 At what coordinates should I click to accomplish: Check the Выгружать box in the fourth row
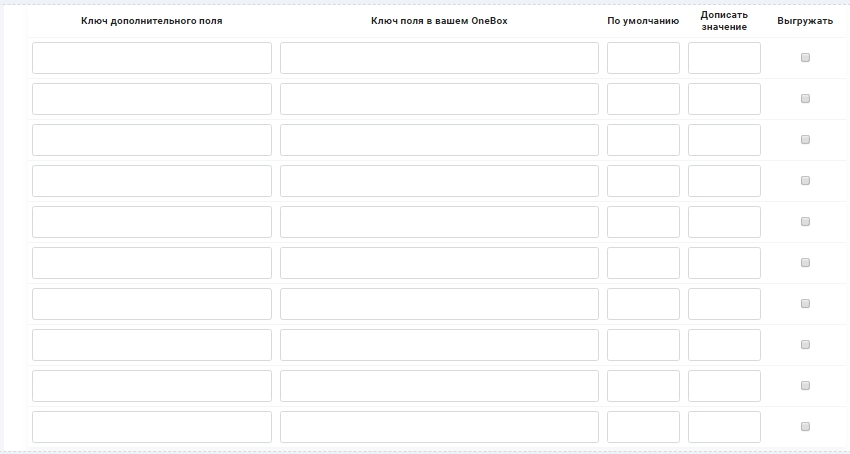[x=805, y=181]
